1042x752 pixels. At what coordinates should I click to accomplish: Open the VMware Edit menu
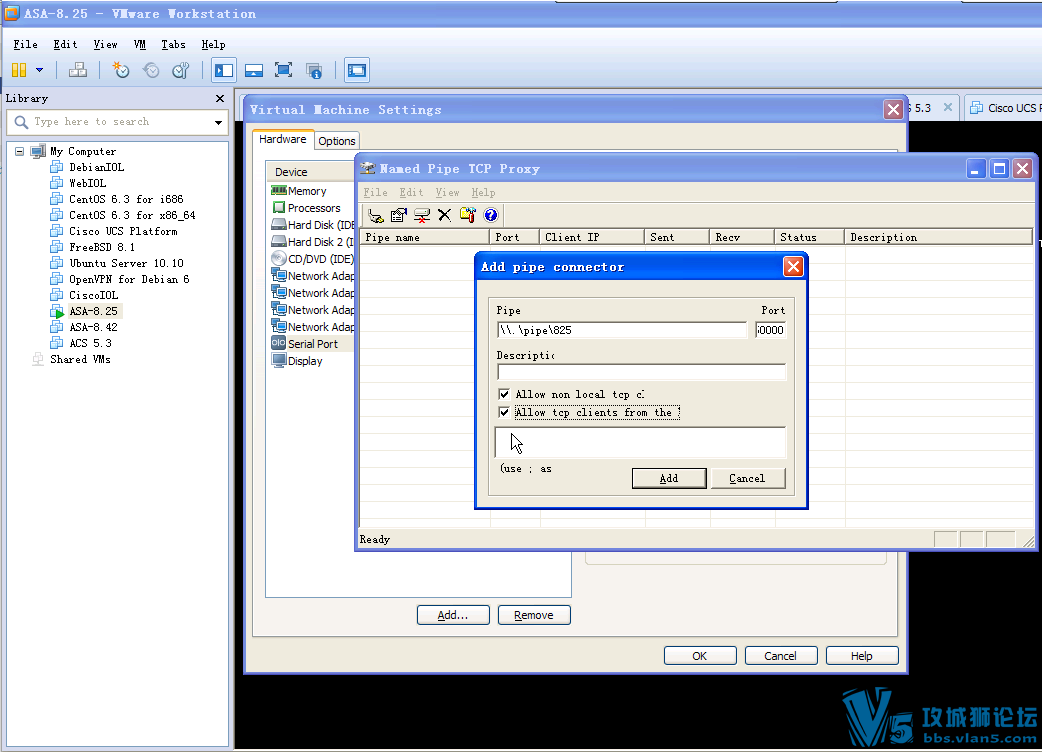(x=65, y=45)
